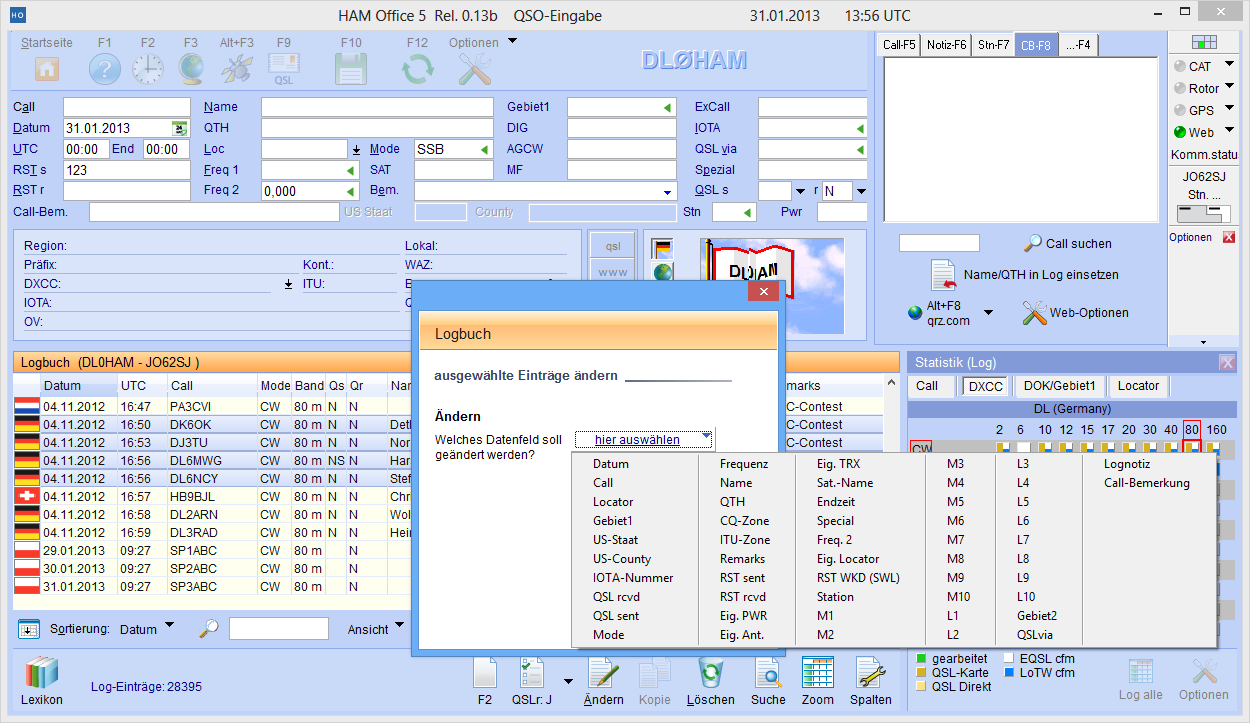Click the qsl button beside the map

coord(613,246)
